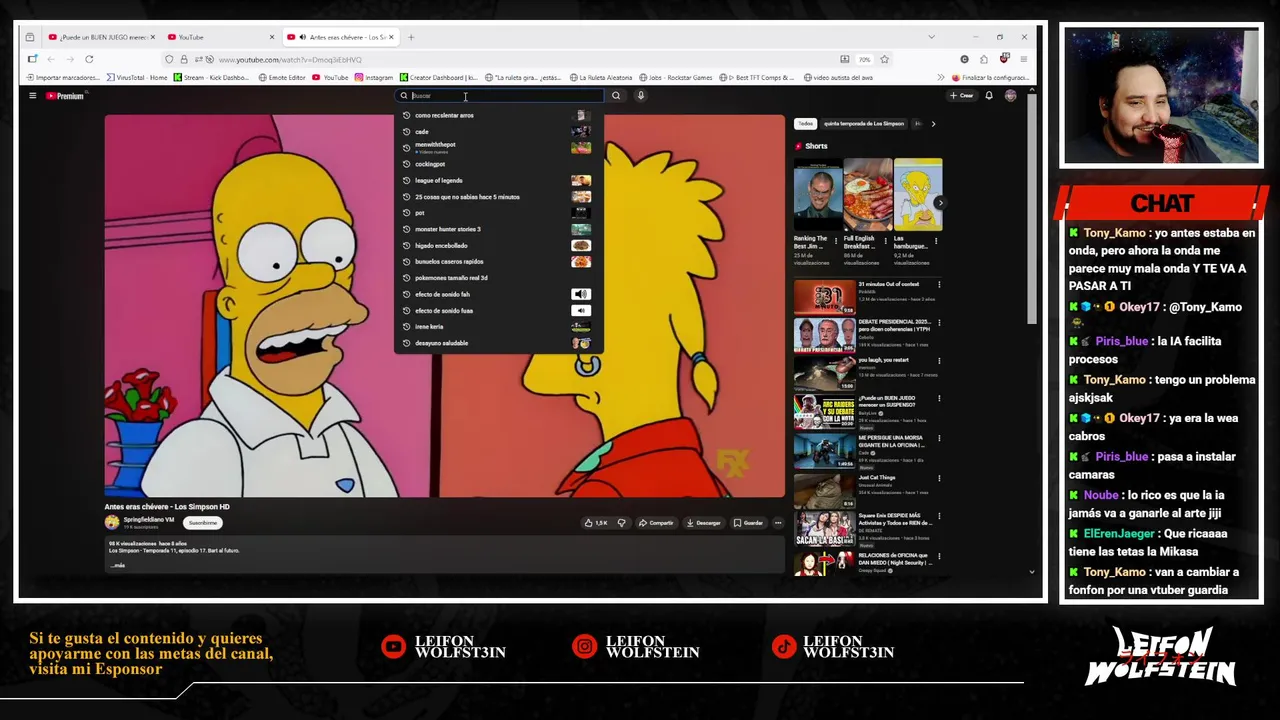This screenshot has width=1280, height=720.
Task: Open 'Emote Editor' bookmark
Action: pos(282,77)
